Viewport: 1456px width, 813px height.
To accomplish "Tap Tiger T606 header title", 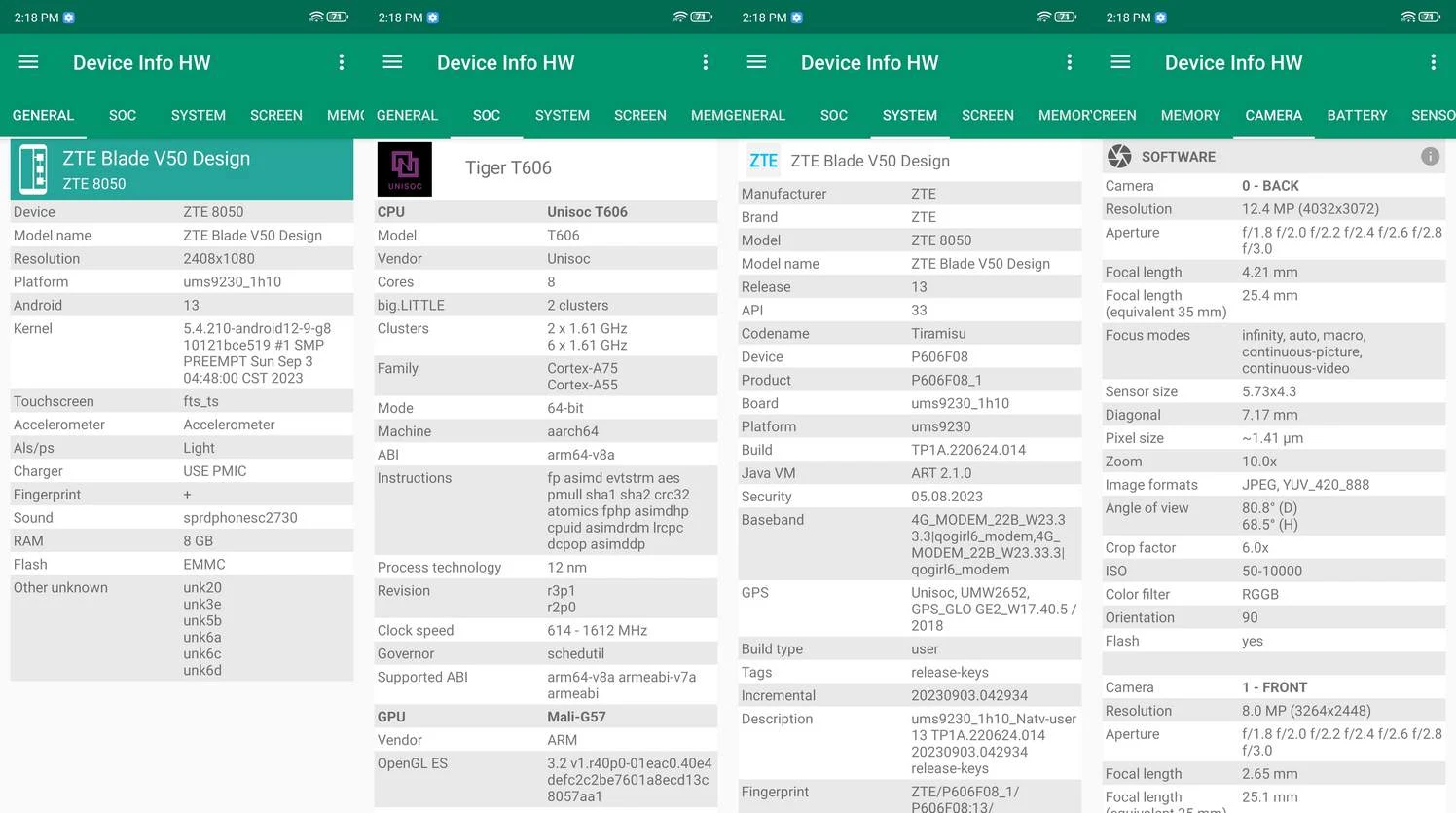I will pos(508,167).
